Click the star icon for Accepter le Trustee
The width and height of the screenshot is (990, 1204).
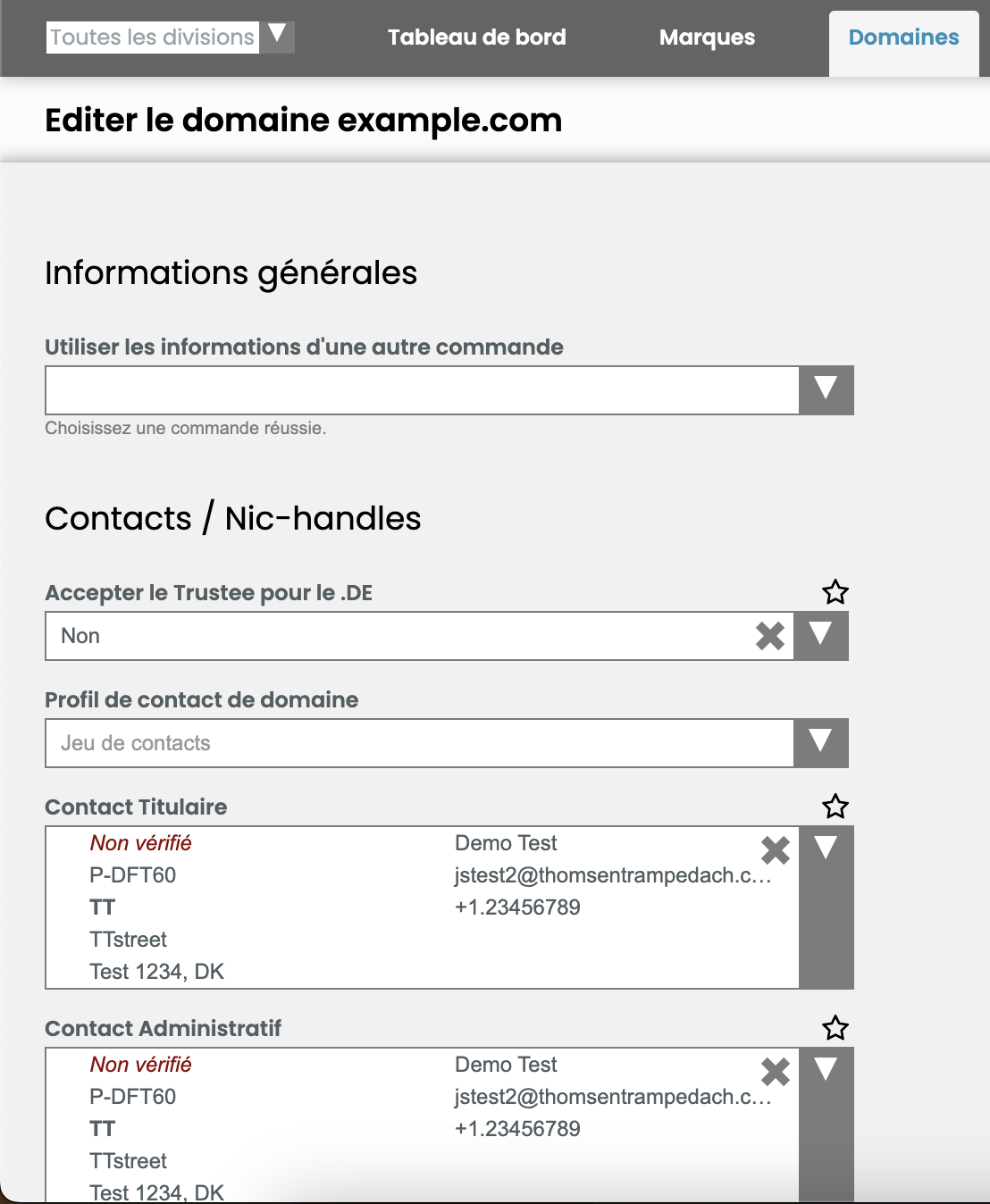click(835, 592)
